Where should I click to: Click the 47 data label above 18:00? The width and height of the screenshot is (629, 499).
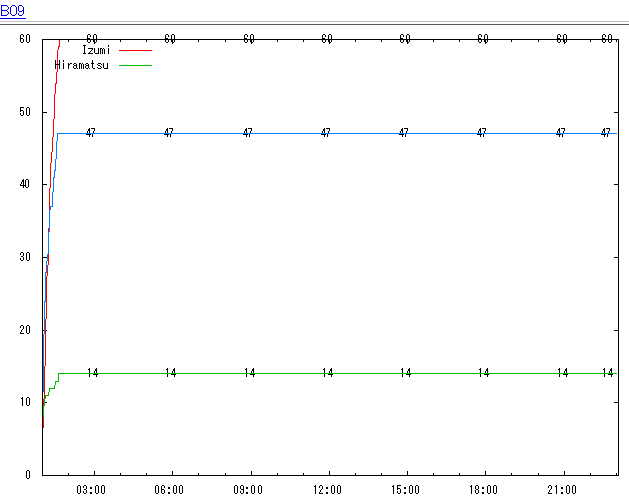[x=481, y=132]
